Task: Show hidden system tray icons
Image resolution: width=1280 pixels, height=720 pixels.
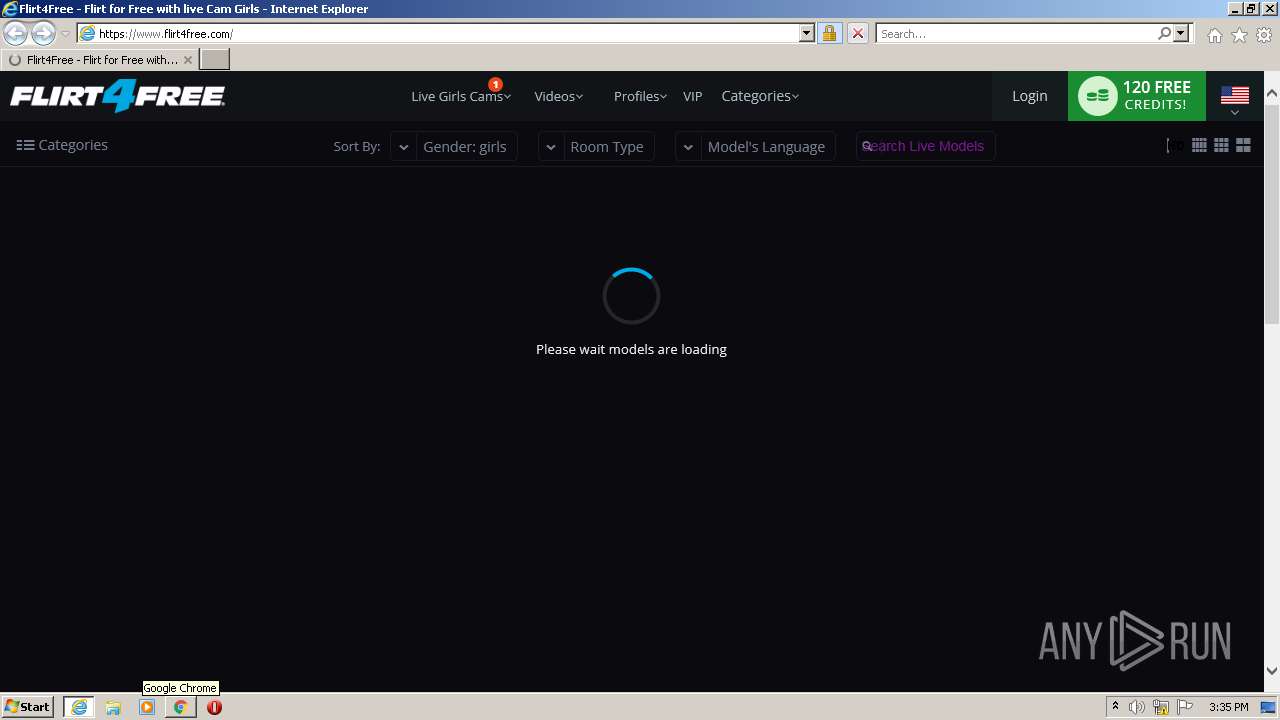Action: coord(1115,707)
